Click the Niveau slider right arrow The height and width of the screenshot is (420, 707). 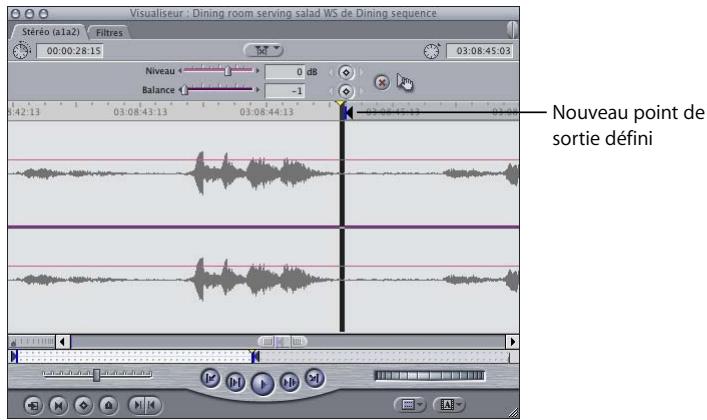[x=257, y=70]
